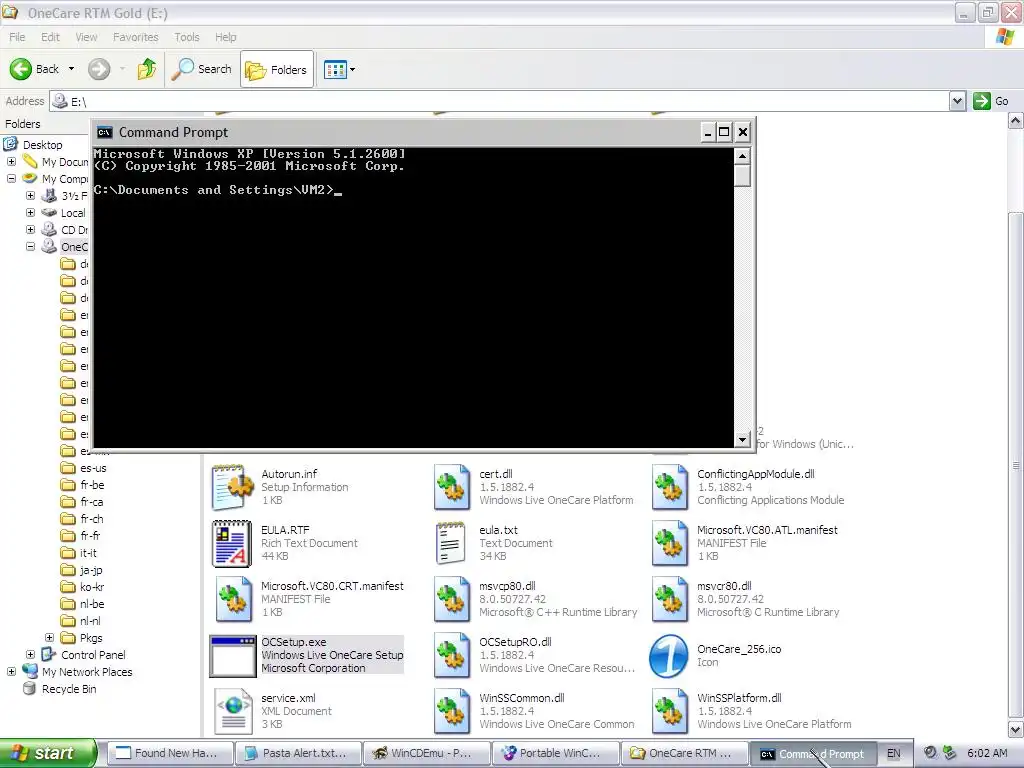Open the Command Prompt system menu icon
The width and height of the screenshot is (1024, 768).
(x=104, y=133)
